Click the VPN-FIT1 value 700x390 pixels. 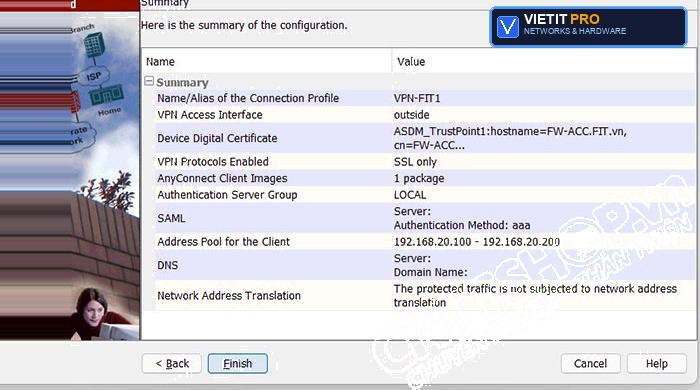click(417, 98)
